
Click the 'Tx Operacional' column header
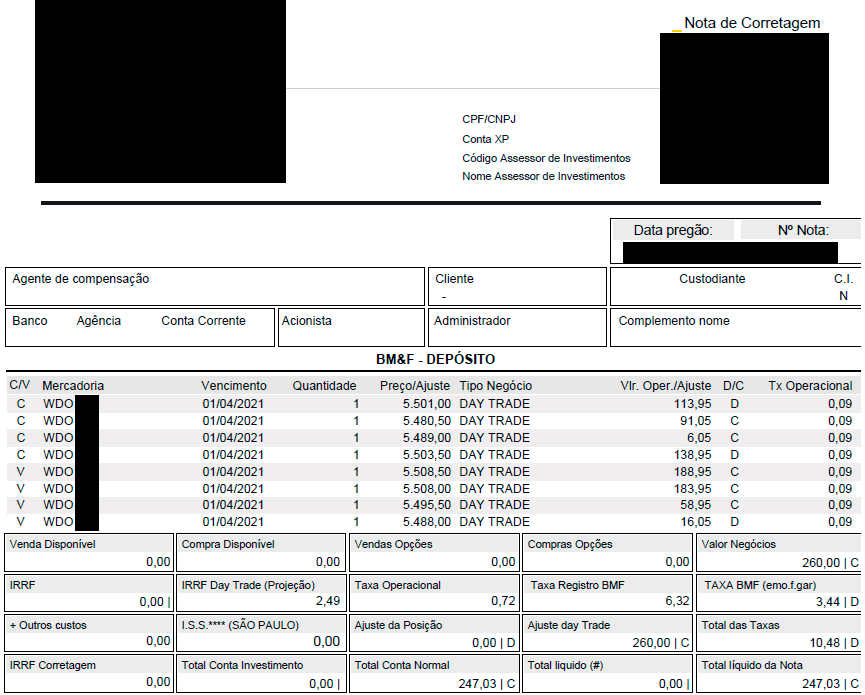(x=810, y=386)
